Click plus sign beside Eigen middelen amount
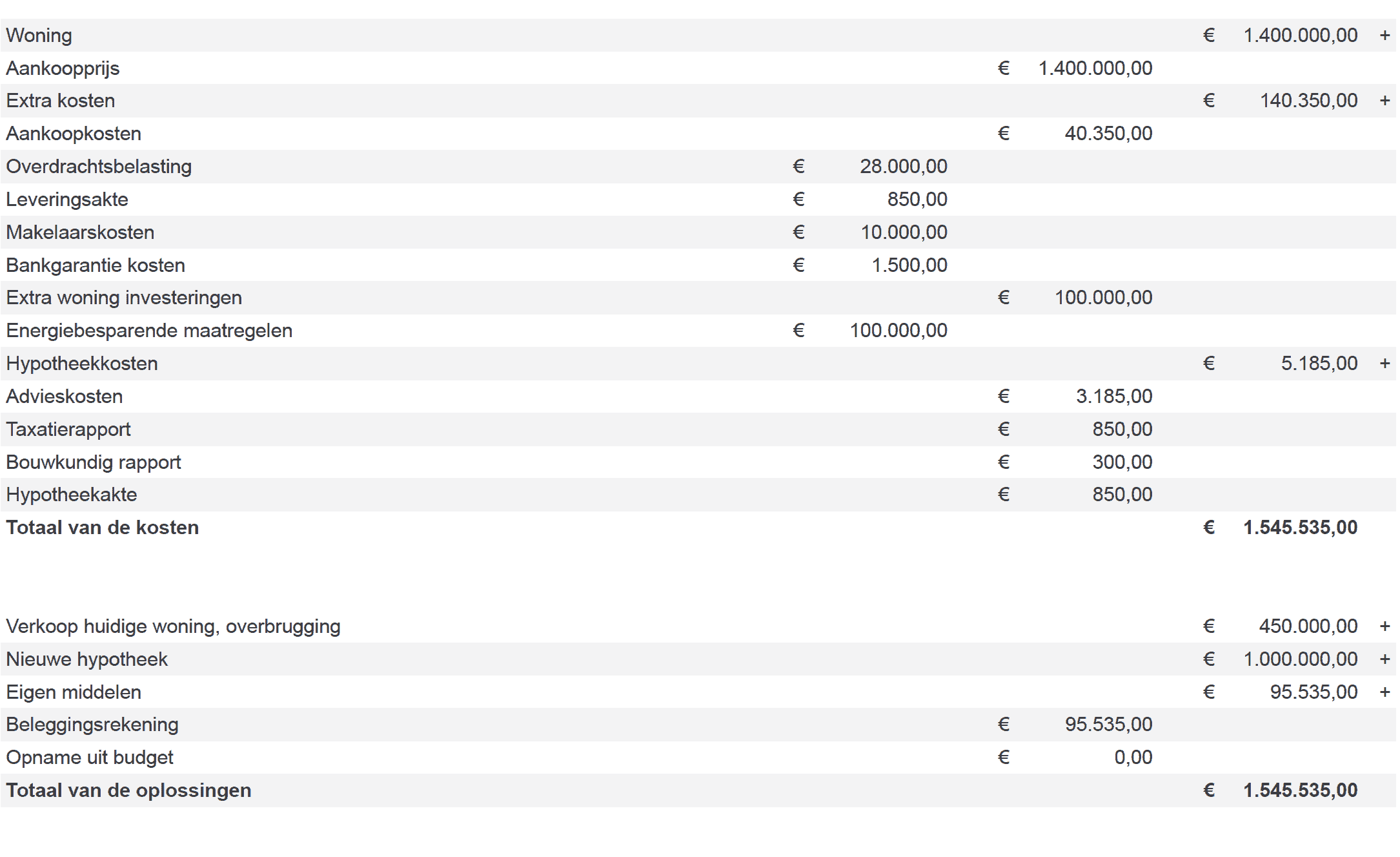1400x857 pixels. click(x=1385, y=692)
